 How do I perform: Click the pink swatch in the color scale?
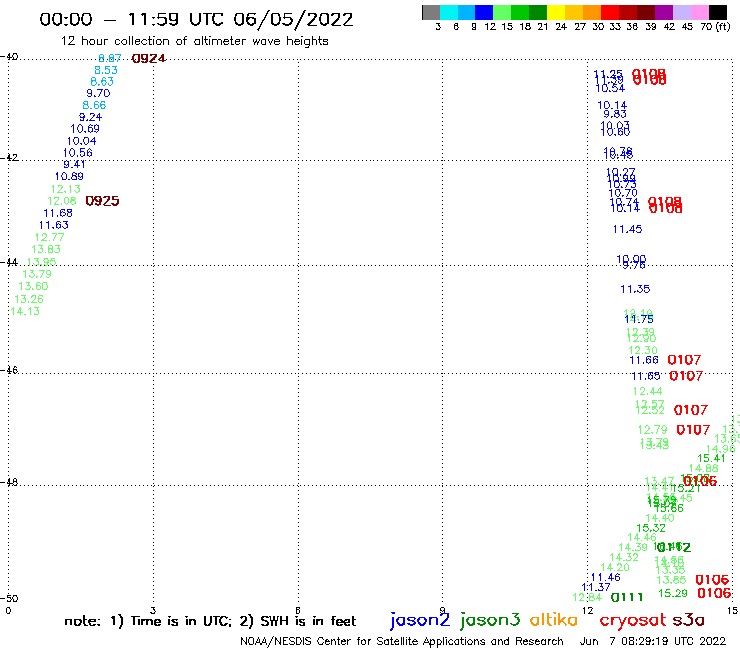[700, 12]
